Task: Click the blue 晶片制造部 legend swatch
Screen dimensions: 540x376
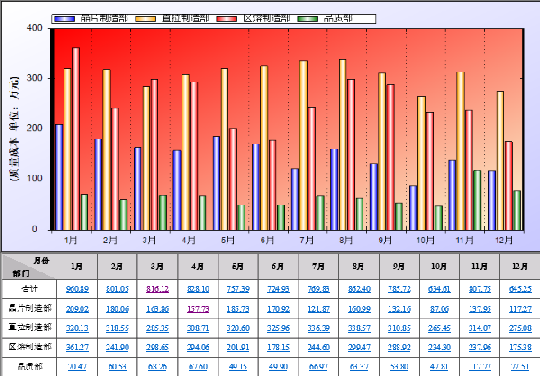Action: 64,19
